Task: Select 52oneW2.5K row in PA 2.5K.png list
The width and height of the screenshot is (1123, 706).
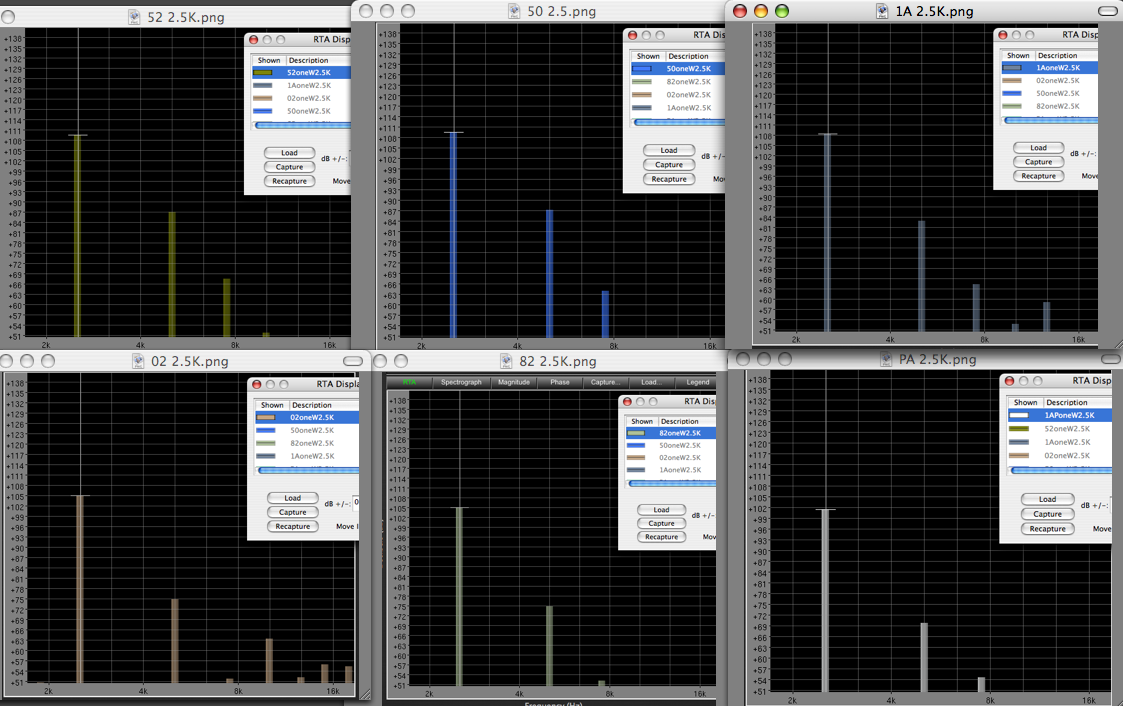Action: (x=1059, y=429)
